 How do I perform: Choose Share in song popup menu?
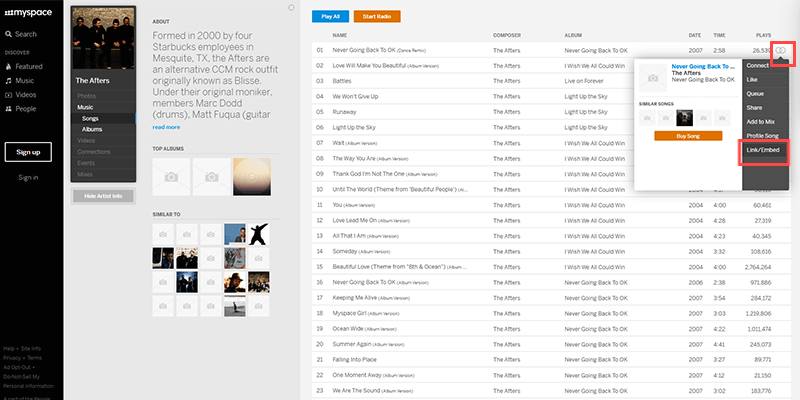754,108
